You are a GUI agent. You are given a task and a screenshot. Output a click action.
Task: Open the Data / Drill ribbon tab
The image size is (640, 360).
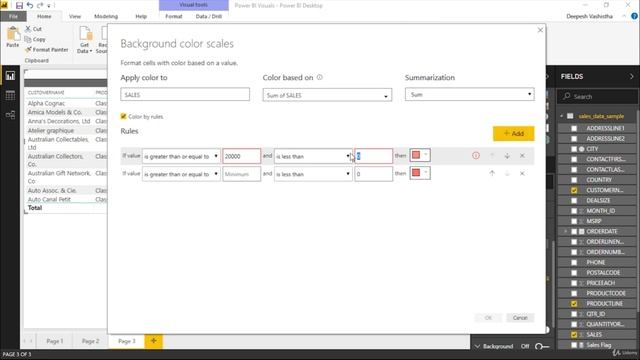pos(209,16)
